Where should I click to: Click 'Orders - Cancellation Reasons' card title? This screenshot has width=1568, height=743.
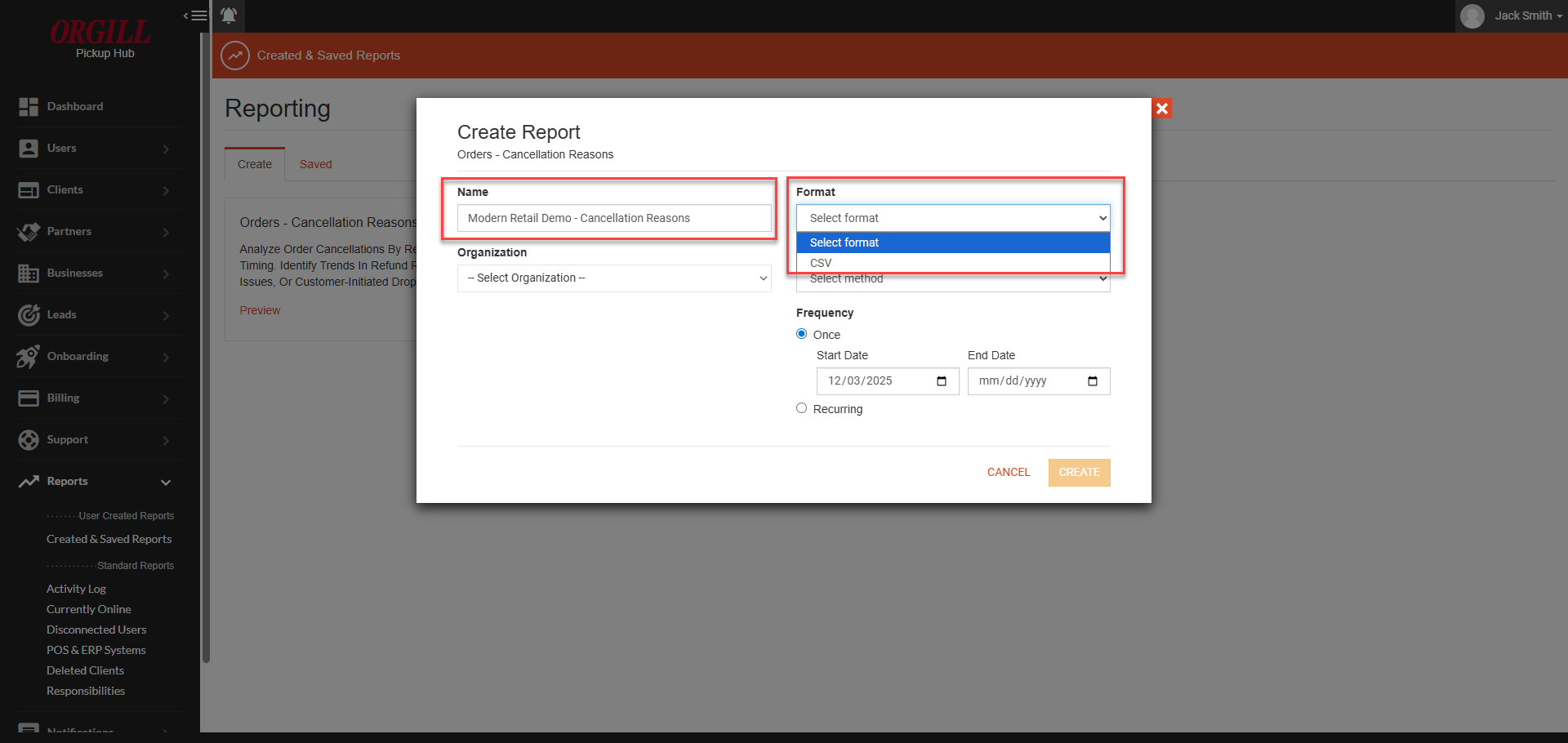[328, 222]
